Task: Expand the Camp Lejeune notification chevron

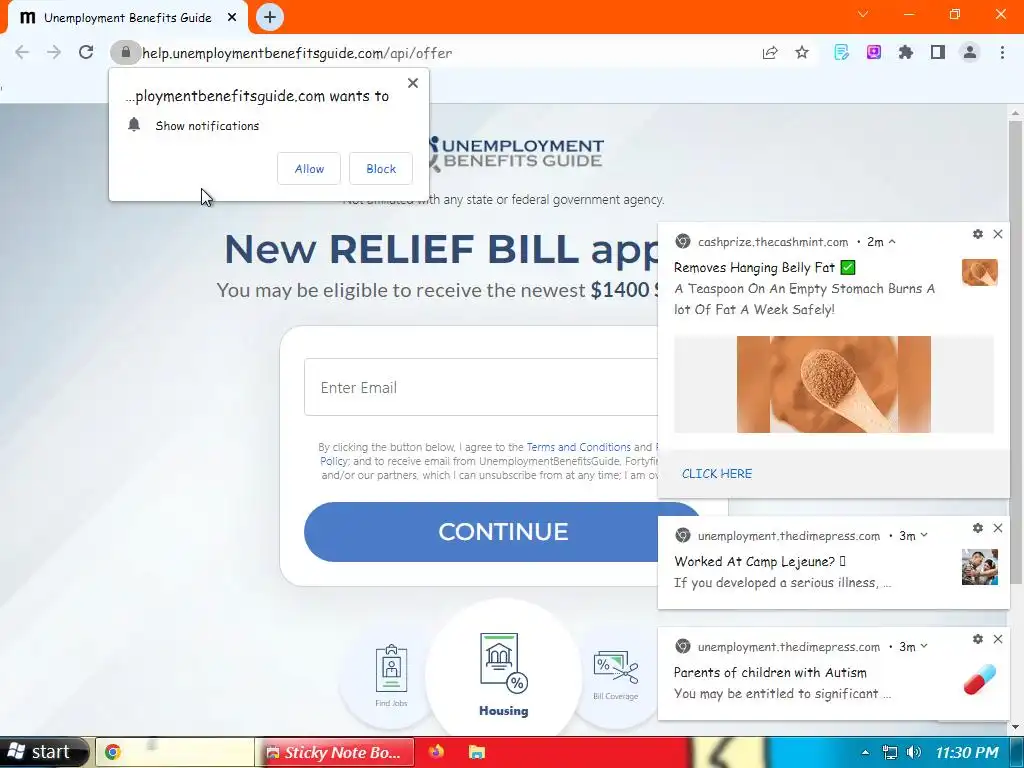Action: click(x=923, y=536)
